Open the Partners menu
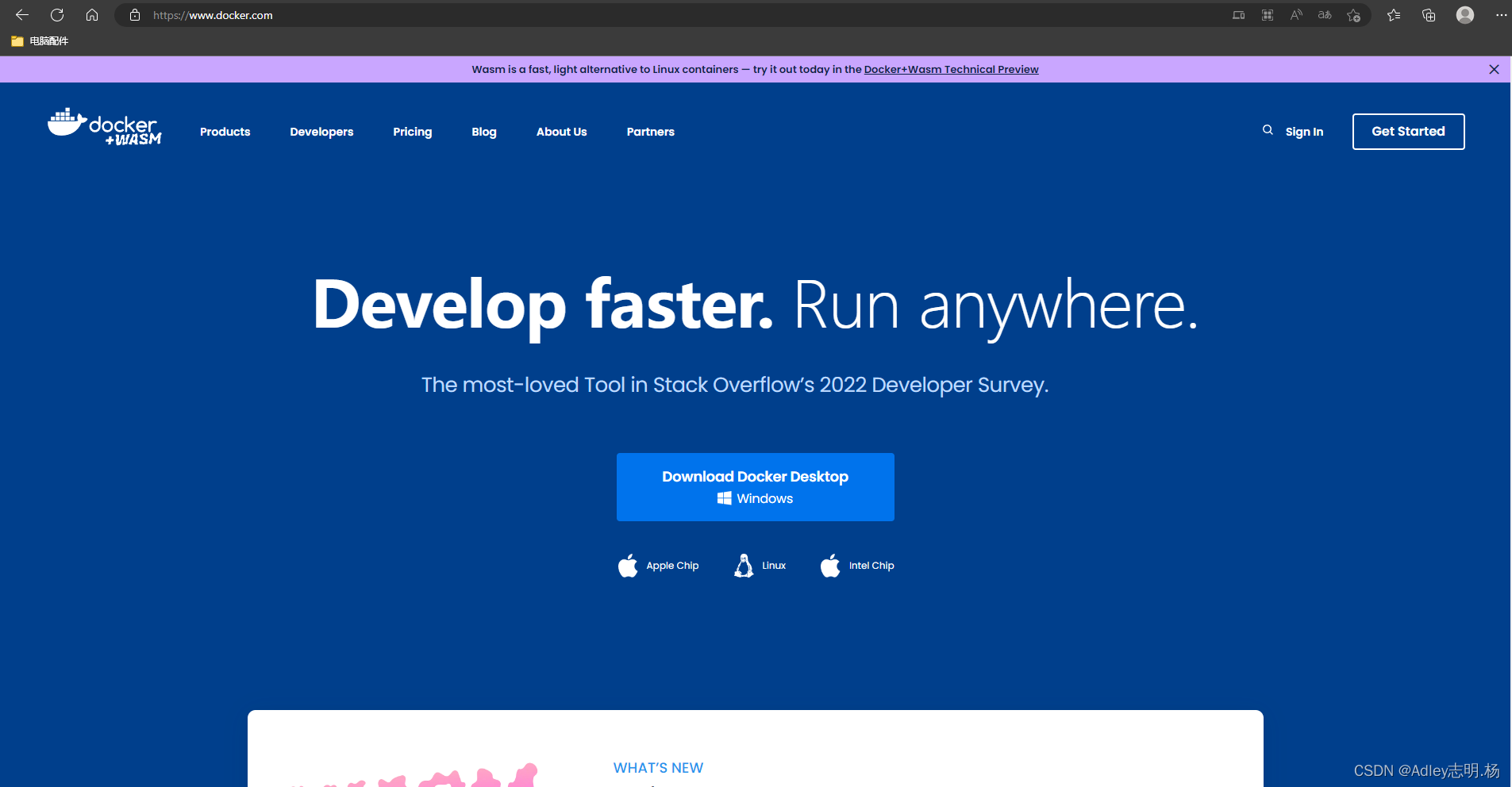 [x=651, y=132]
